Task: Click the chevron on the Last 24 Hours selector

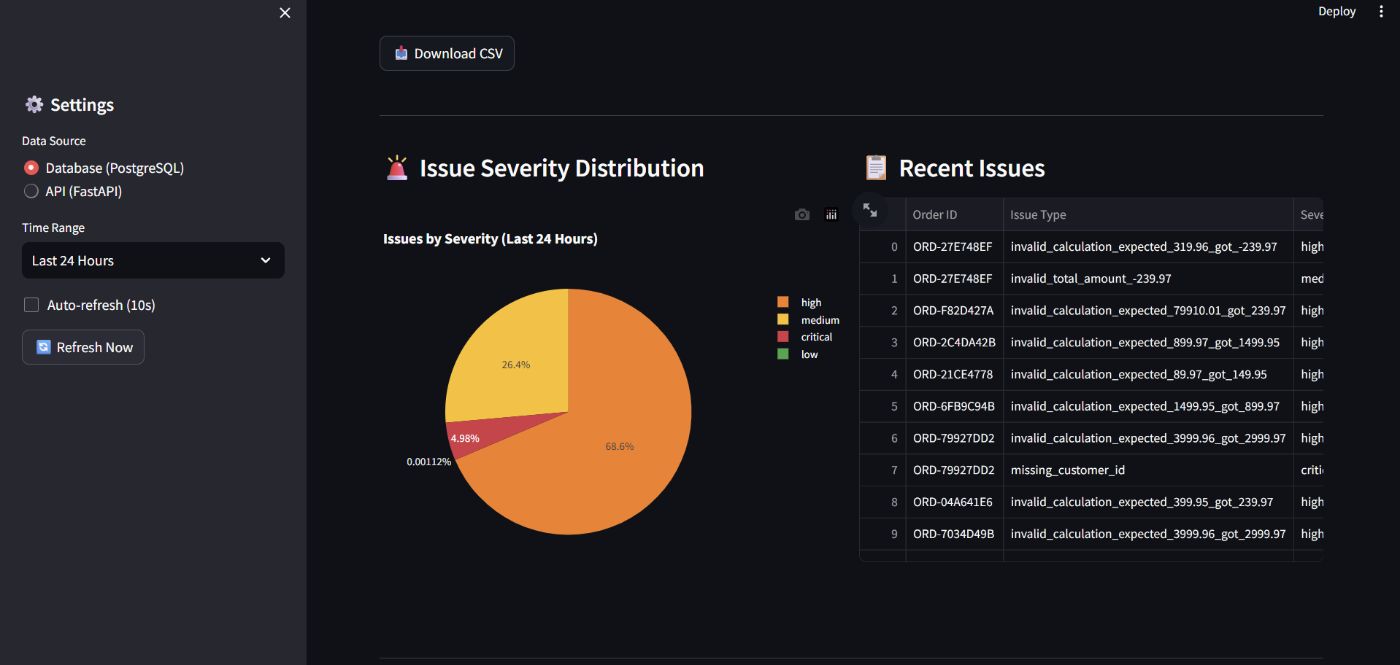Action: point(265,260)
